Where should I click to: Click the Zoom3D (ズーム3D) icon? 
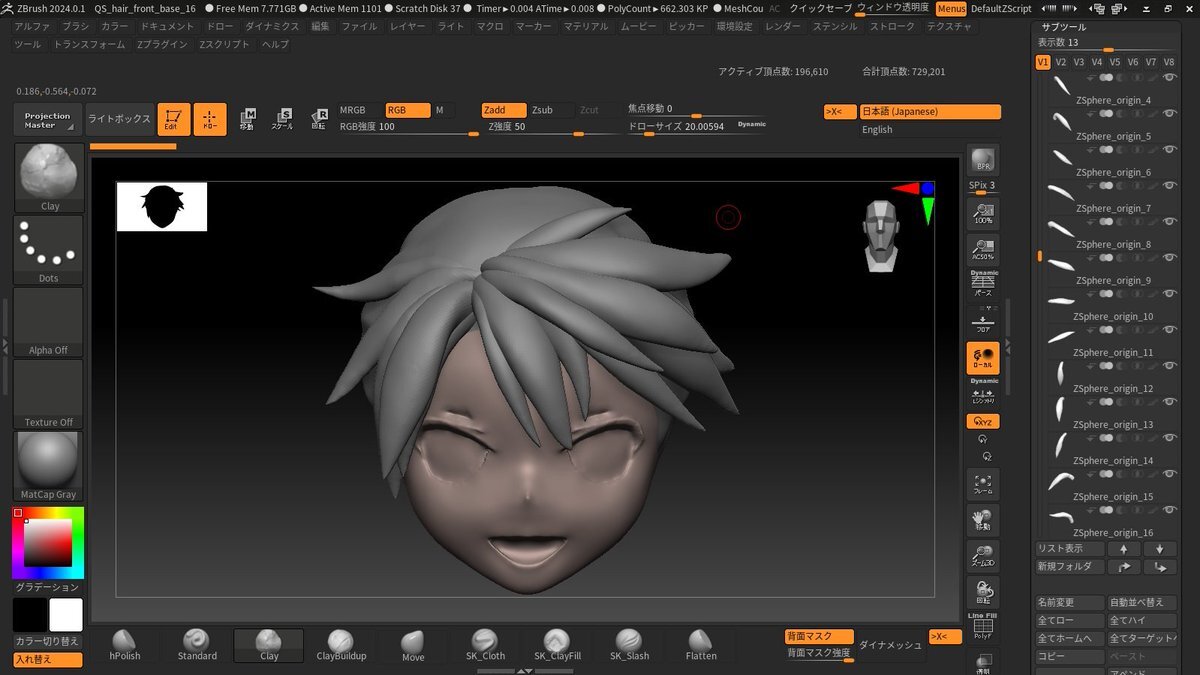pyautogui.click(x=983, y=557)
